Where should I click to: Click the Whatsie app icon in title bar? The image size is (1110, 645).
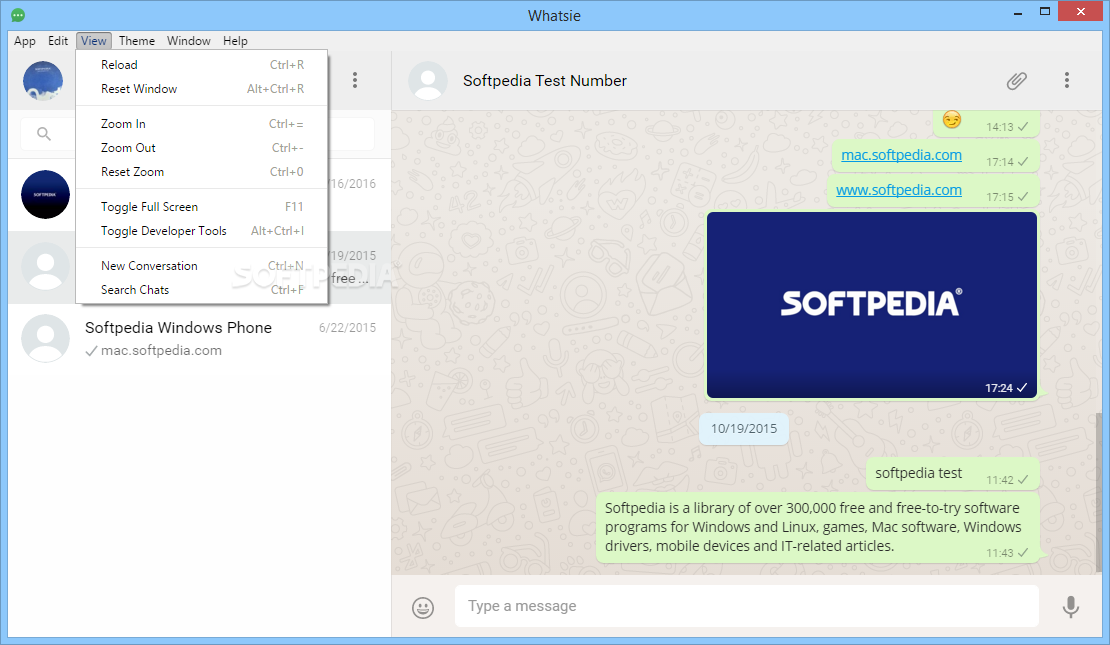18,15
